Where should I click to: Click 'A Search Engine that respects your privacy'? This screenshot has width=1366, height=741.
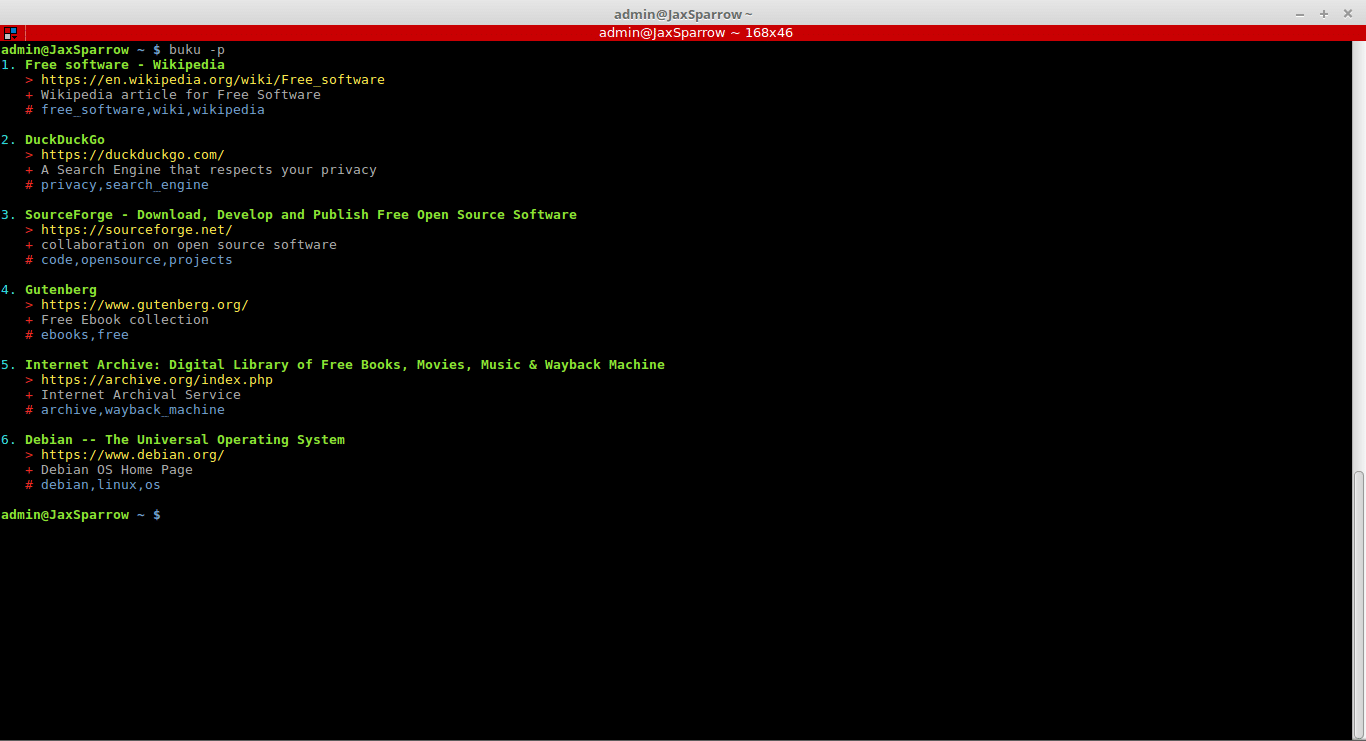209,170
